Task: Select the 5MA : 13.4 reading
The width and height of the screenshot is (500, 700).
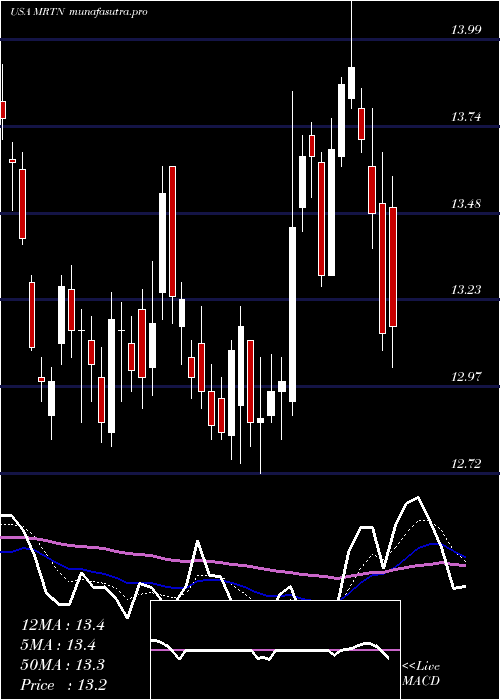Action: pyautogui.click(x=59, y=645)
